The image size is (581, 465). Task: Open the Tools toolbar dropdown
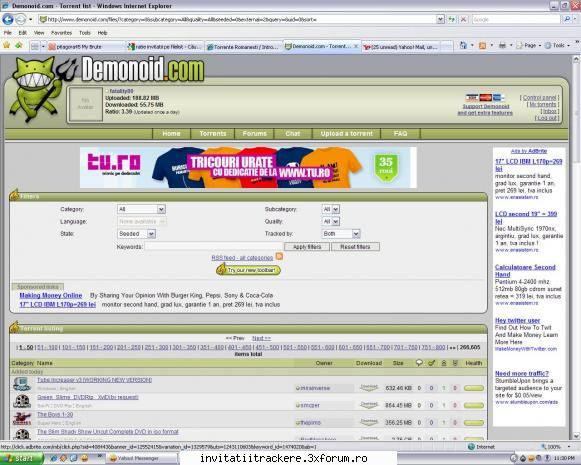[x=557, y=46]
